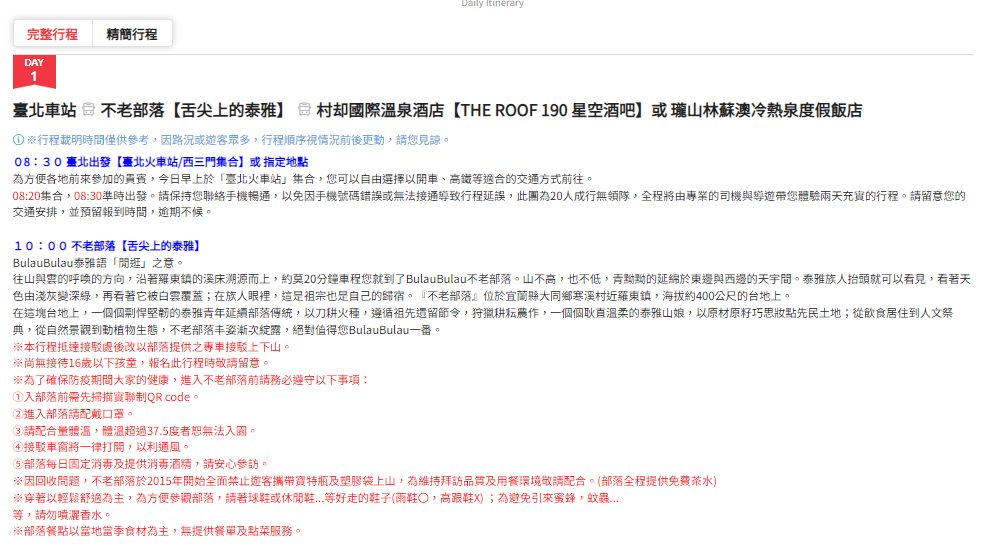Viewport: 985px width, 560px height.
Task: Click the line ③請配合量體溫
Action: [x=135, y=431]
